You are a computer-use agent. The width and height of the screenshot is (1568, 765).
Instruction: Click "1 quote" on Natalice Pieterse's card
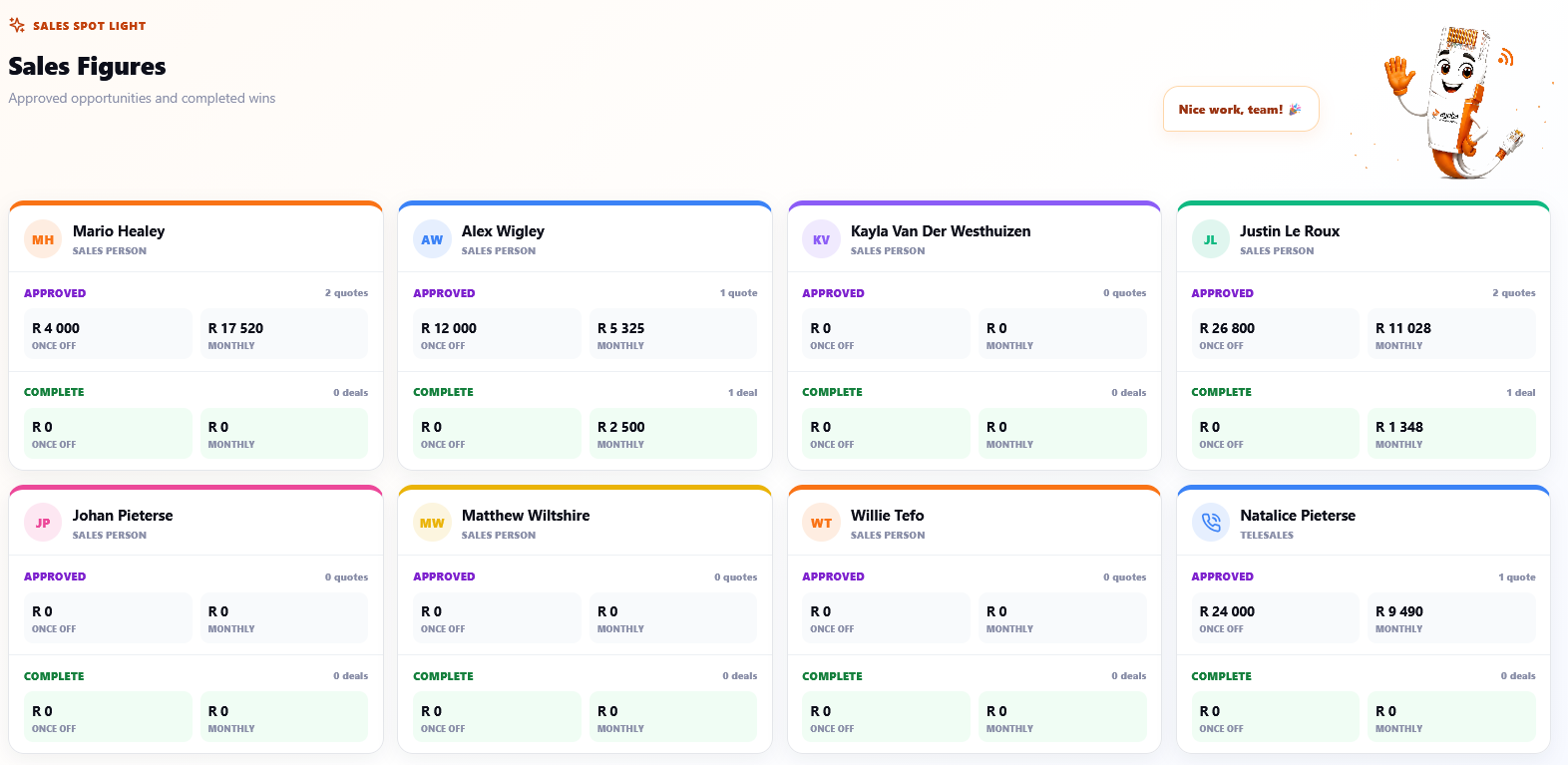1517,577
